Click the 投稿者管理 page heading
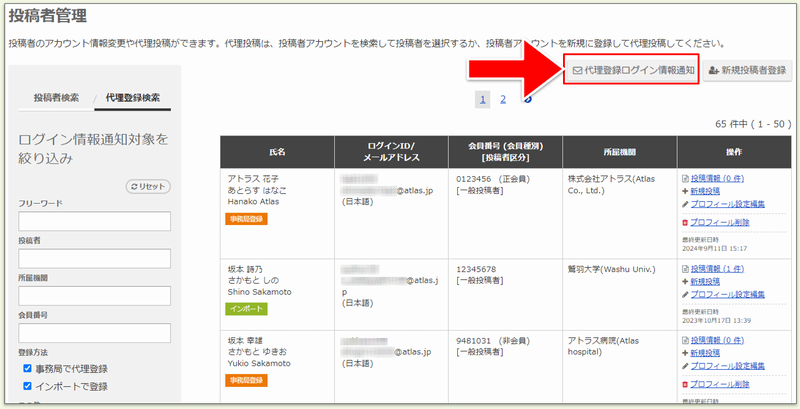Image resolution: width=800 pixels, height=409 pixels. 48,16
